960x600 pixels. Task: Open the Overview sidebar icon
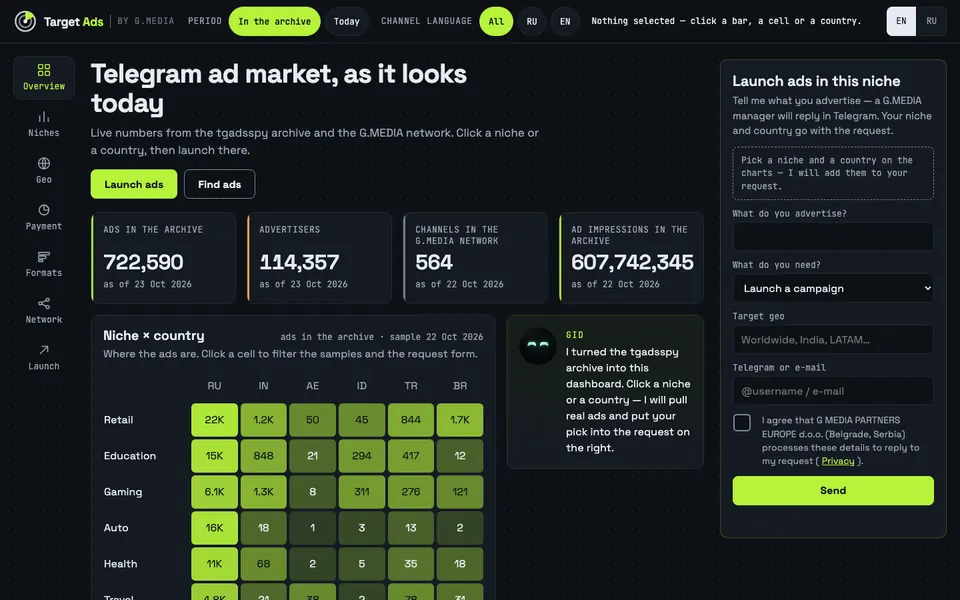point(44,70)
